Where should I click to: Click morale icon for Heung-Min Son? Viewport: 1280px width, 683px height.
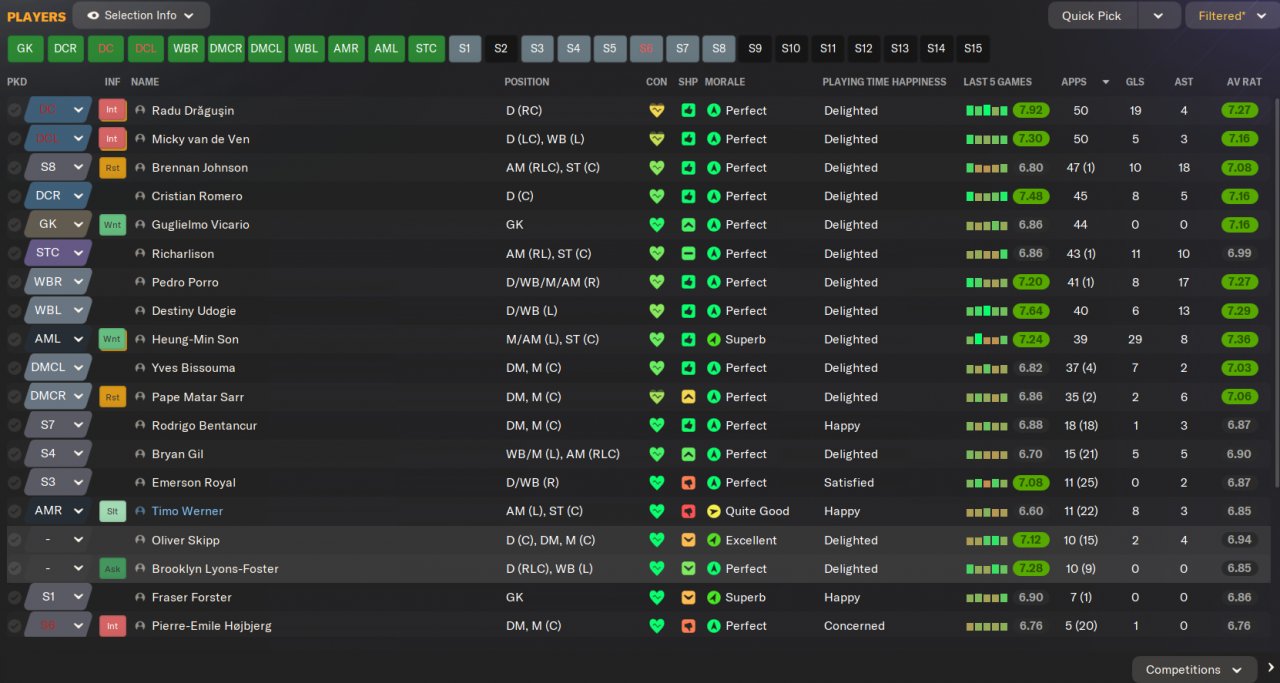[713, 339]
